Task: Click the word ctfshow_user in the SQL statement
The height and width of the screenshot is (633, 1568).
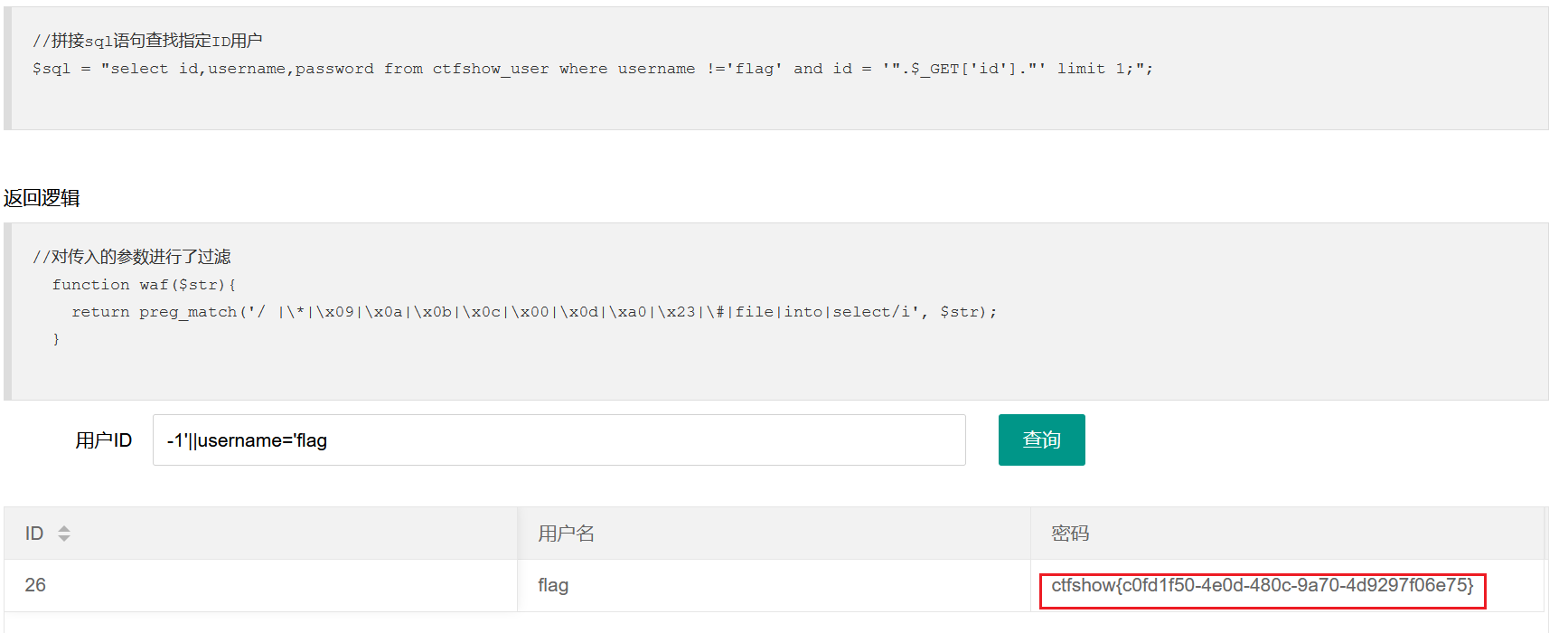Action: [490, 69]
